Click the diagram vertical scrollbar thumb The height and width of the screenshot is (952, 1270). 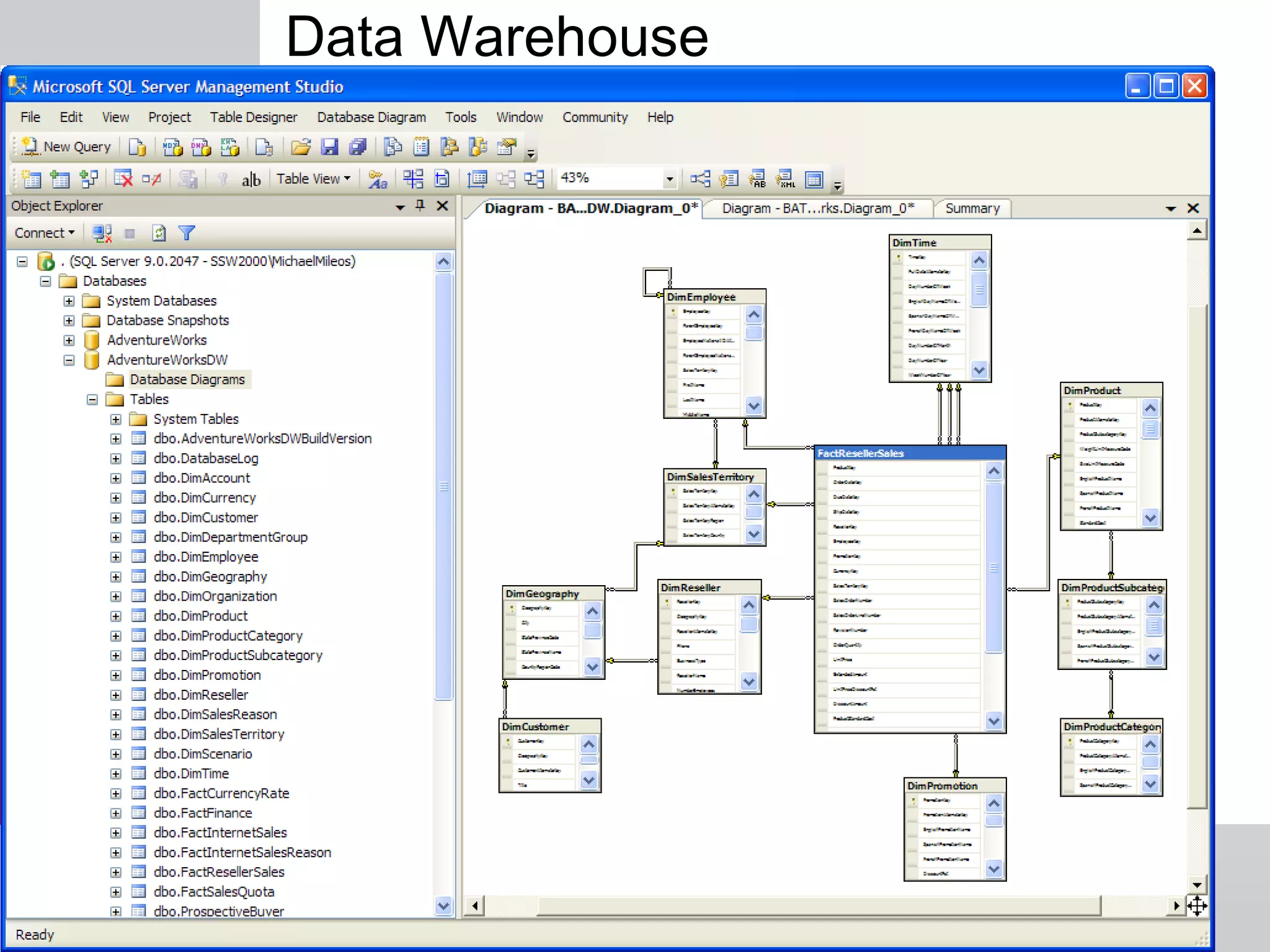click(x=1197, y=556)
